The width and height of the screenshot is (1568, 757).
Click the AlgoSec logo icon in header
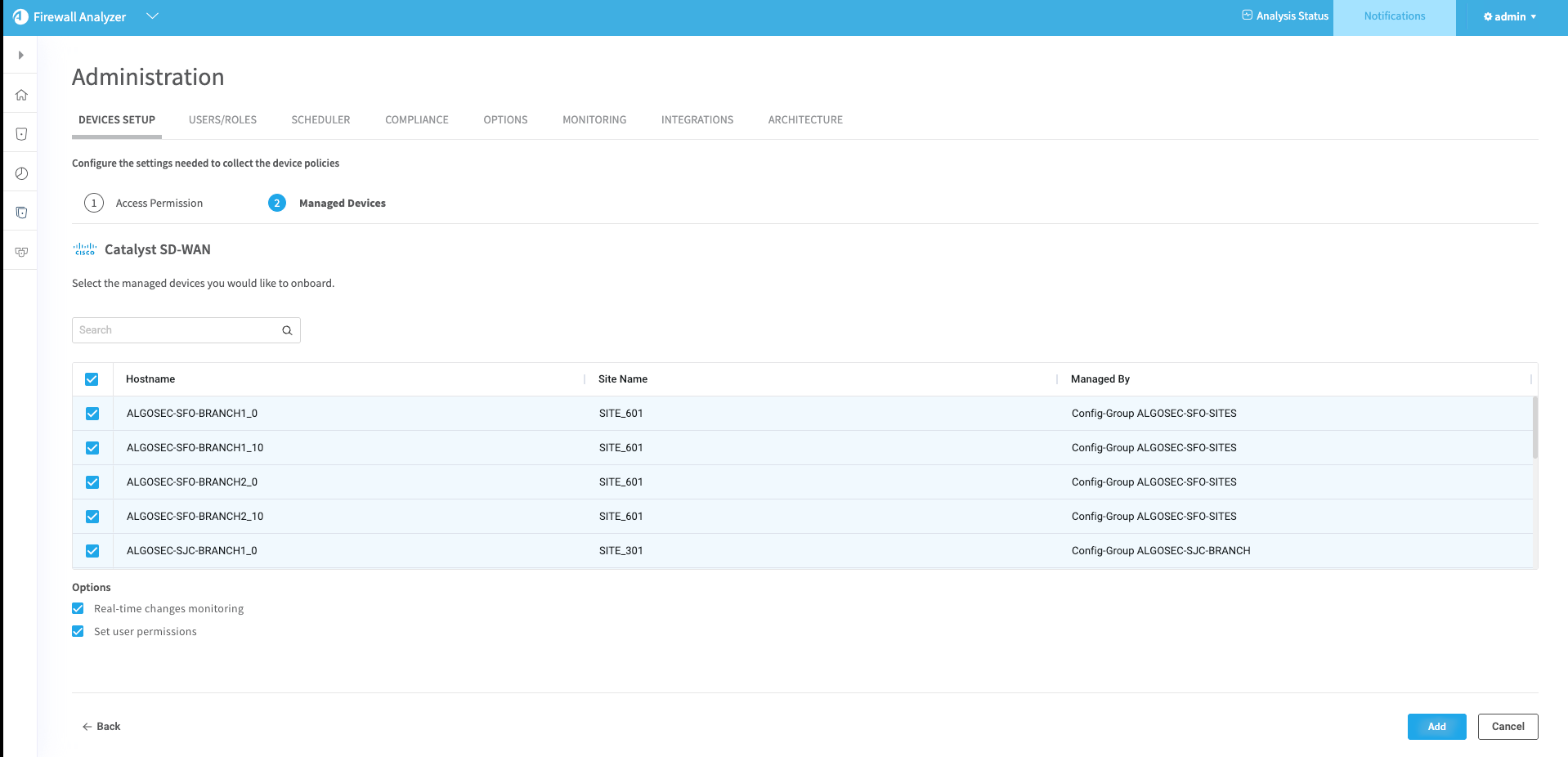click(20, 17)
